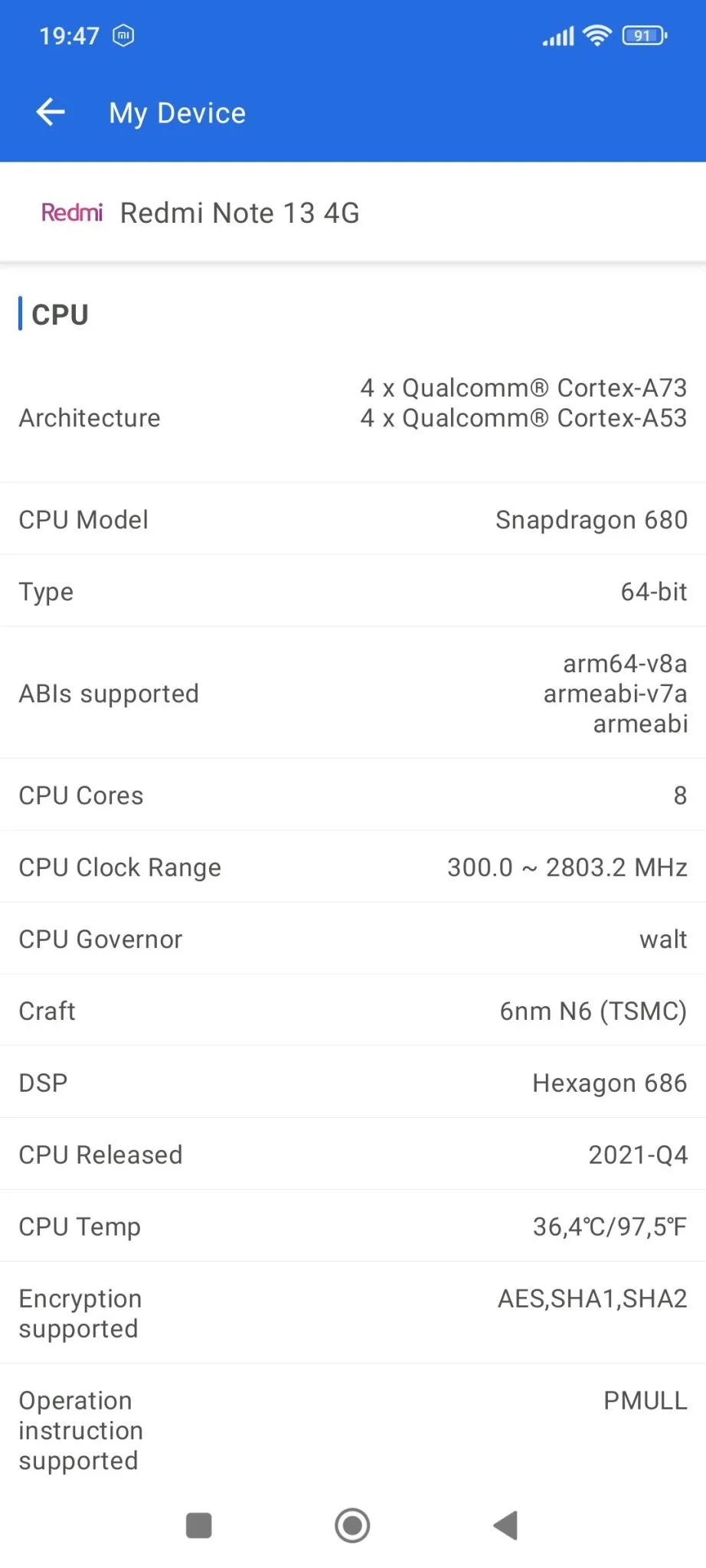This screenshot has height=1568, width=706.
Task: Tap the Encryption supported row
Action: 352,1313
